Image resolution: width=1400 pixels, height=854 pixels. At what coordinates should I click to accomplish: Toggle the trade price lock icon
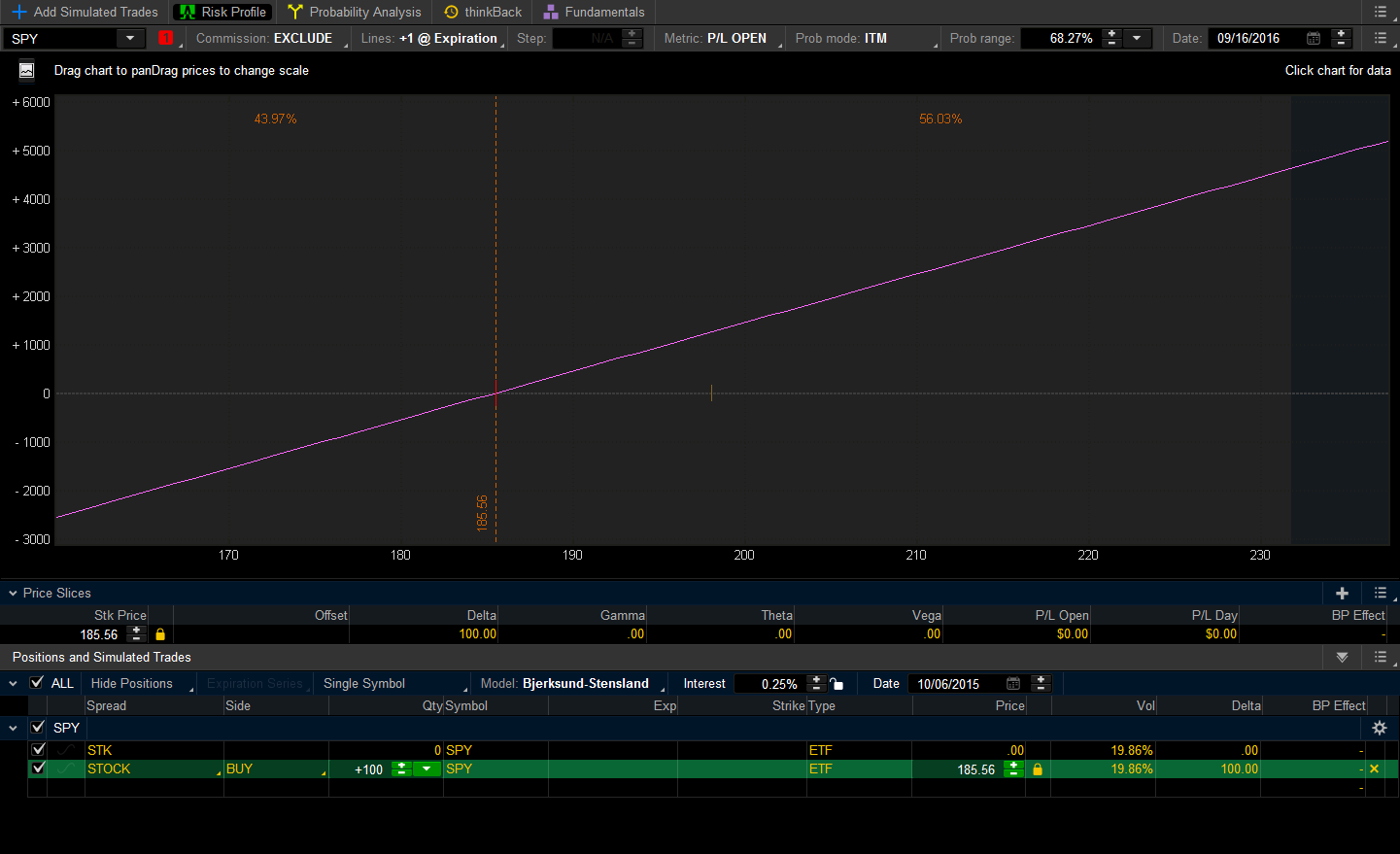tap(1038, 769)
